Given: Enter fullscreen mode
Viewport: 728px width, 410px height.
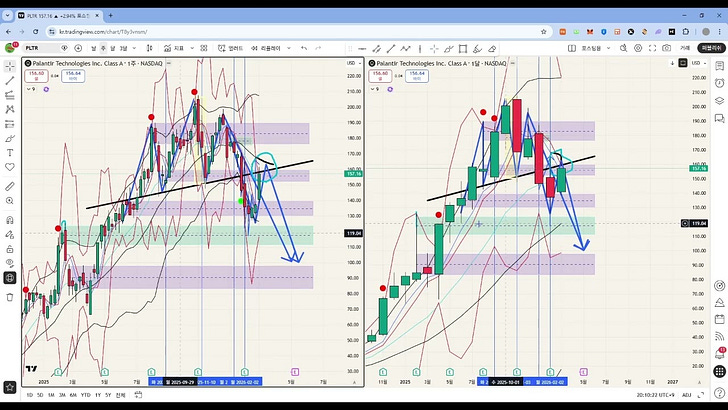Looking at the screenshot, I should pos(652,48).
